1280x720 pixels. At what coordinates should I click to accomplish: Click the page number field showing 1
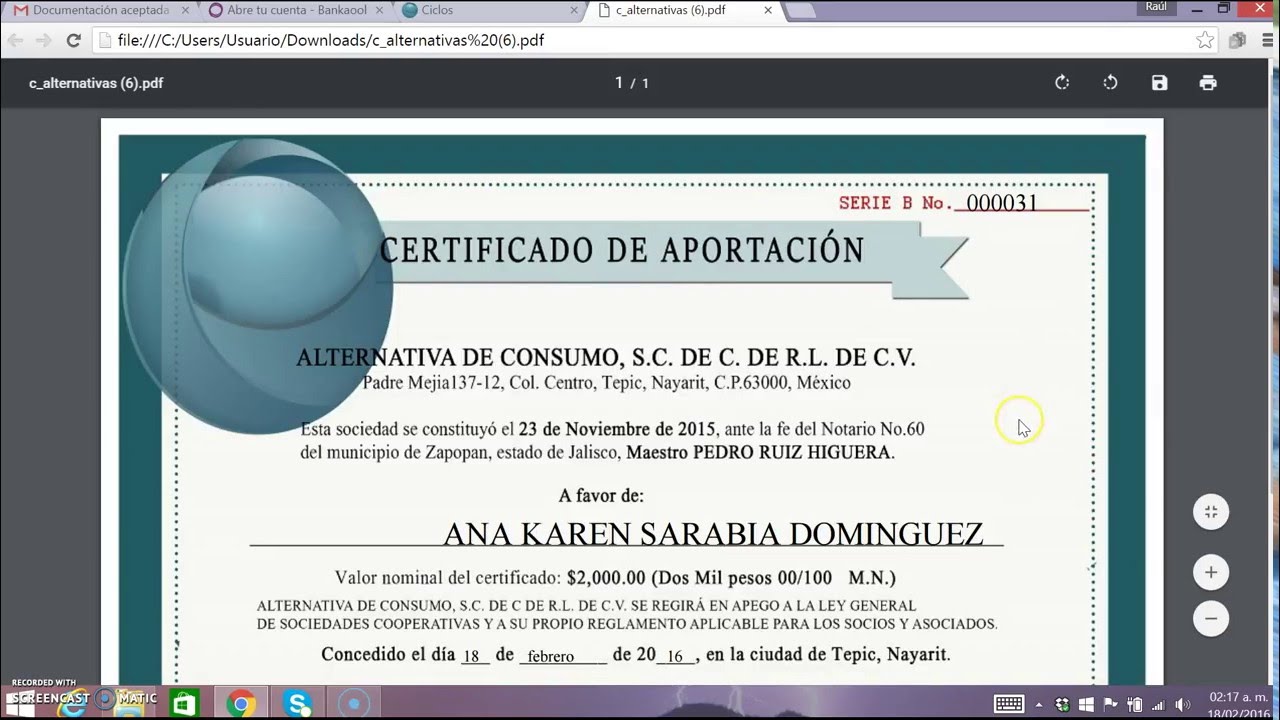[x=619, y=83]
